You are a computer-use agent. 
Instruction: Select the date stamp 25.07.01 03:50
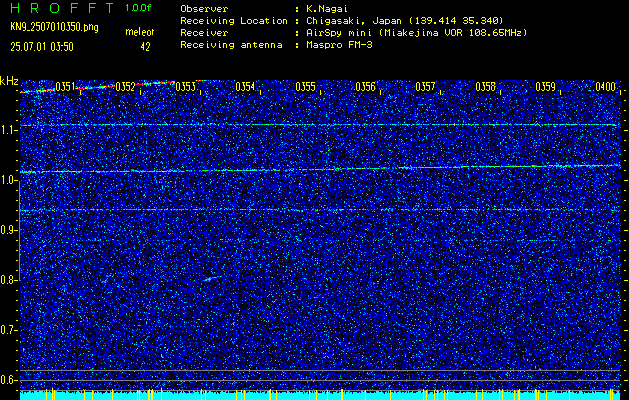pos(42,47)
